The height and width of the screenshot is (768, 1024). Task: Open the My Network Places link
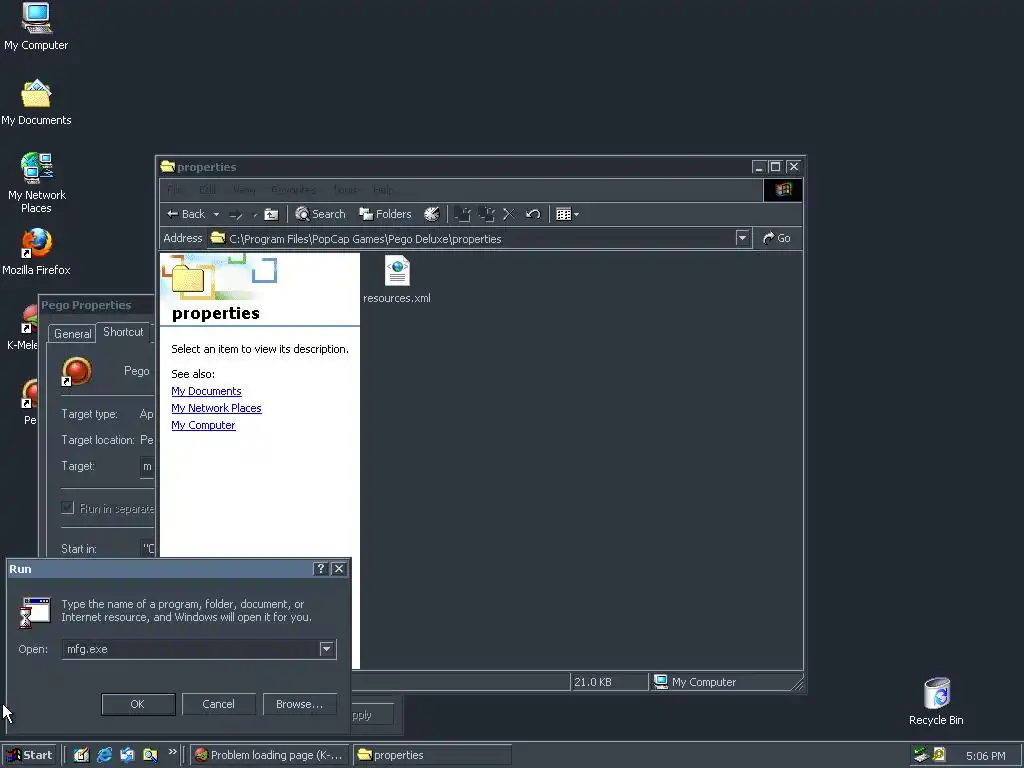tap(216, 408)
